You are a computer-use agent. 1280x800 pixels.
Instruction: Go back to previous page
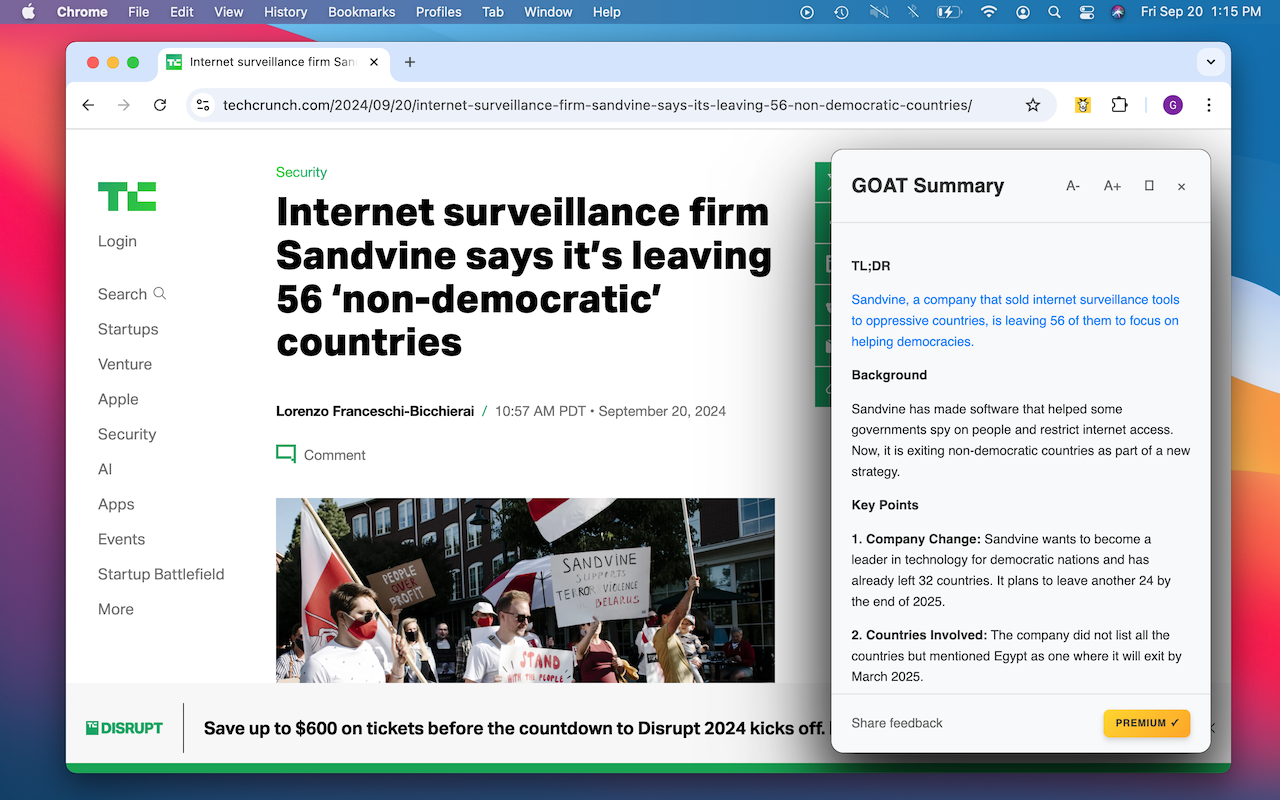click(x=88, y=105)
